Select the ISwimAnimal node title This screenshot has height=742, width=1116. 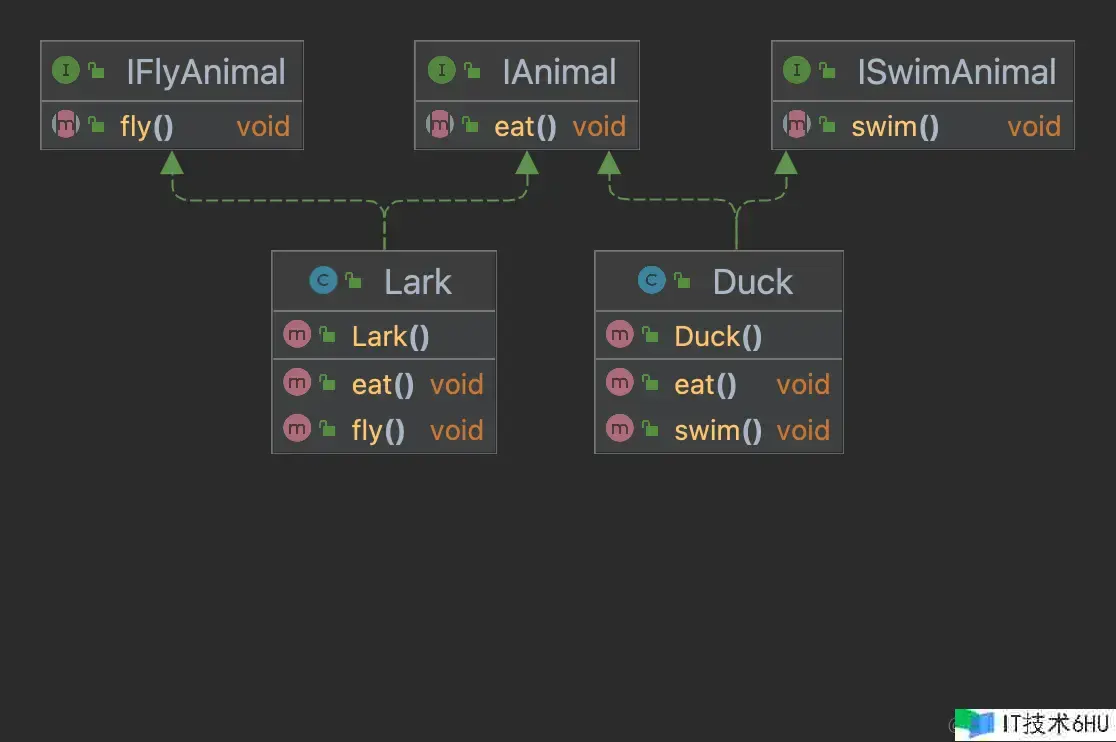[957, 72]
